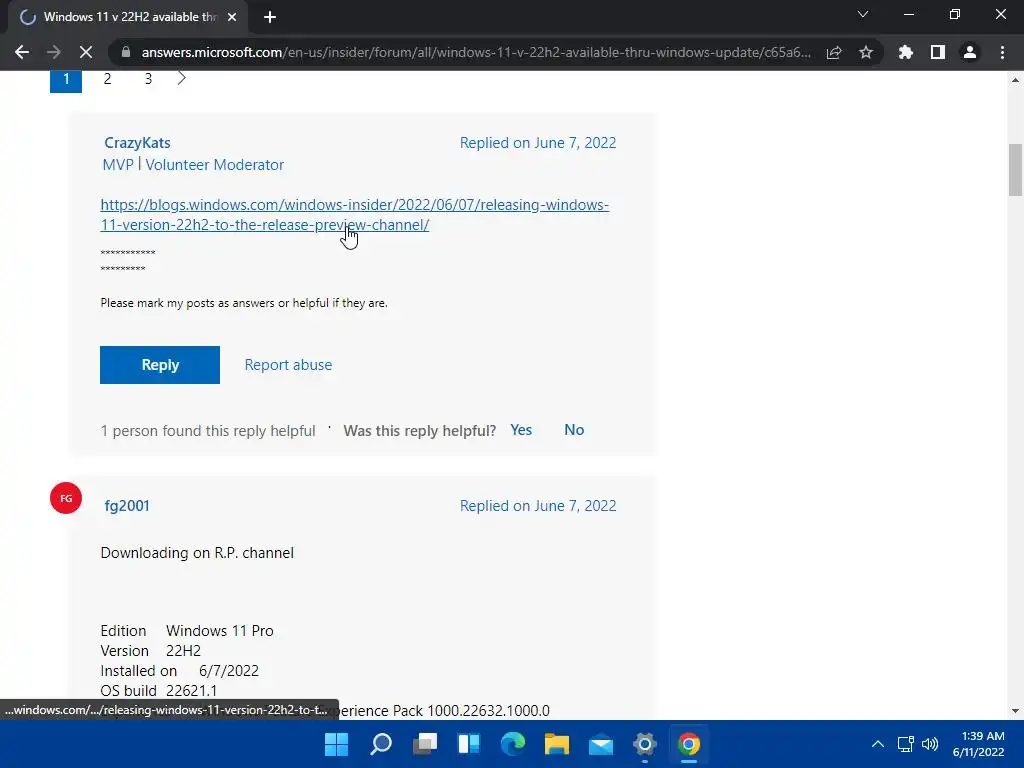Viewport: 1024px width, 768px height.
Task: Open Chrome three-dot menu
Action: [x=1002, y=52]
